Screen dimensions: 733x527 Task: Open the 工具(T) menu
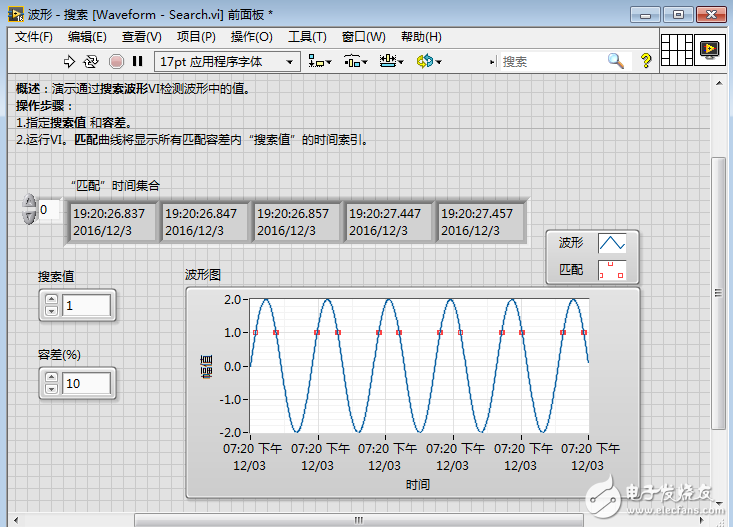(x=300, y=37)
